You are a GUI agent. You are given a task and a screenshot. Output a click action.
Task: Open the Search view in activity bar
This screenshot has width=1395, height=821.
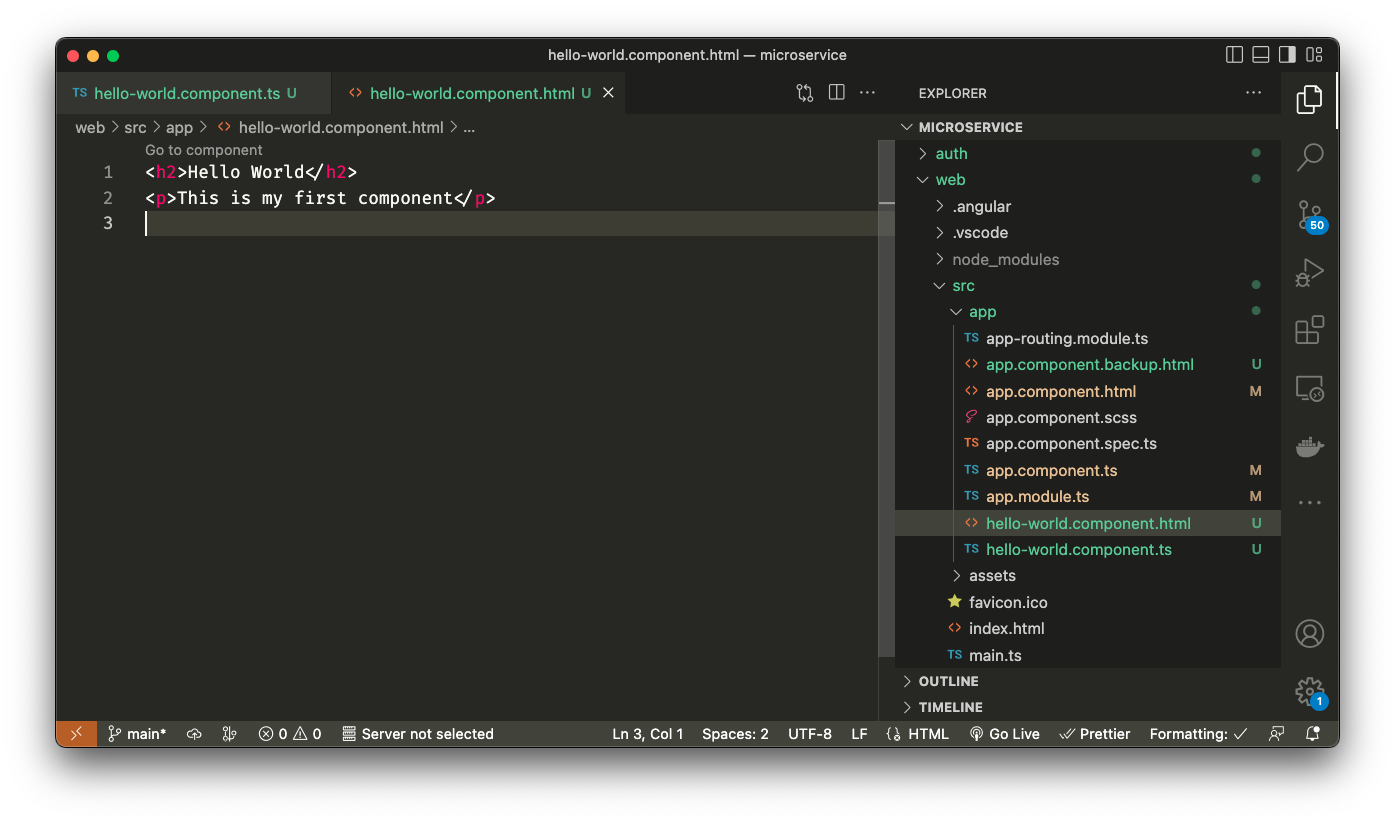click(1309, 157)
